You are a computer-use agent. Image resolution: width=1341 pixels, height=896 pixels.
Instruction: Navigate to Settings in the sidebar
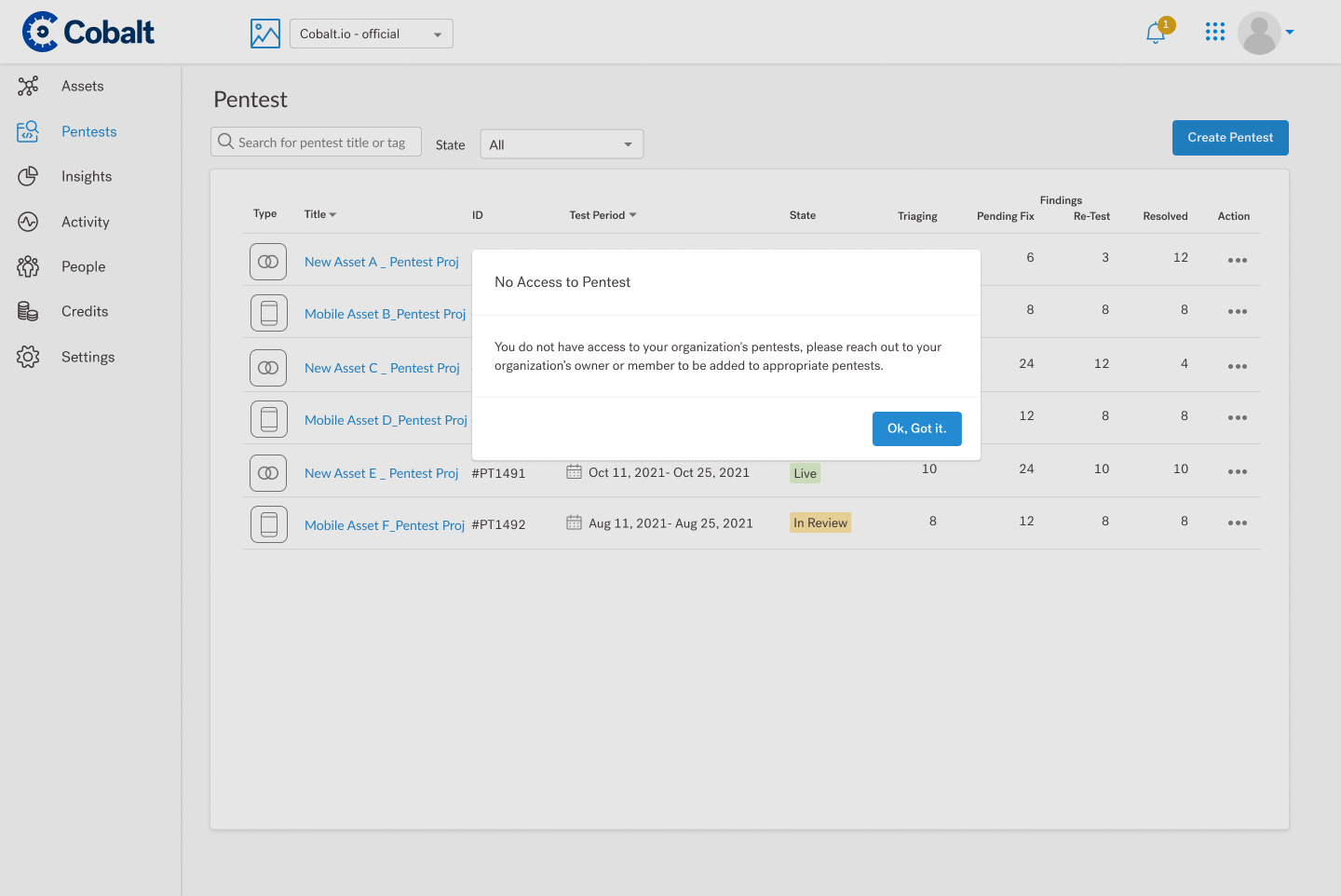(88, 358)
